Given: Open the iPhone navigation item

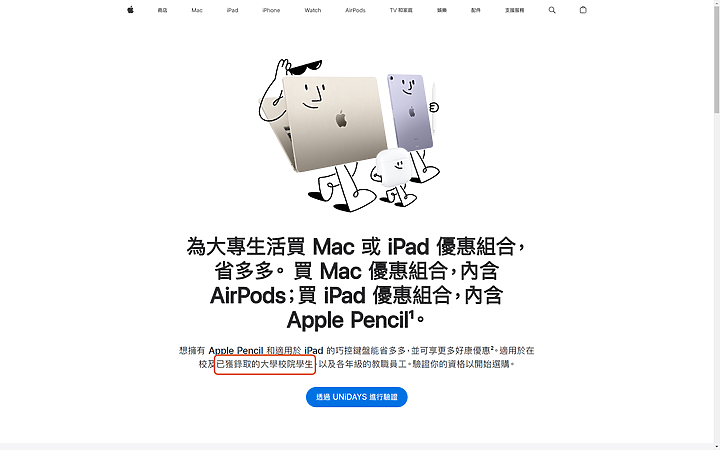Looking at the screenshot, I should point(271,10).
